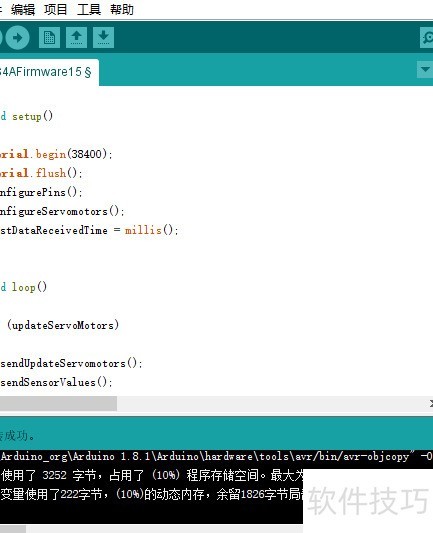Click the millis() call in setup
Image resolution: width=433 pixels, height=533 pixels.
151,230
